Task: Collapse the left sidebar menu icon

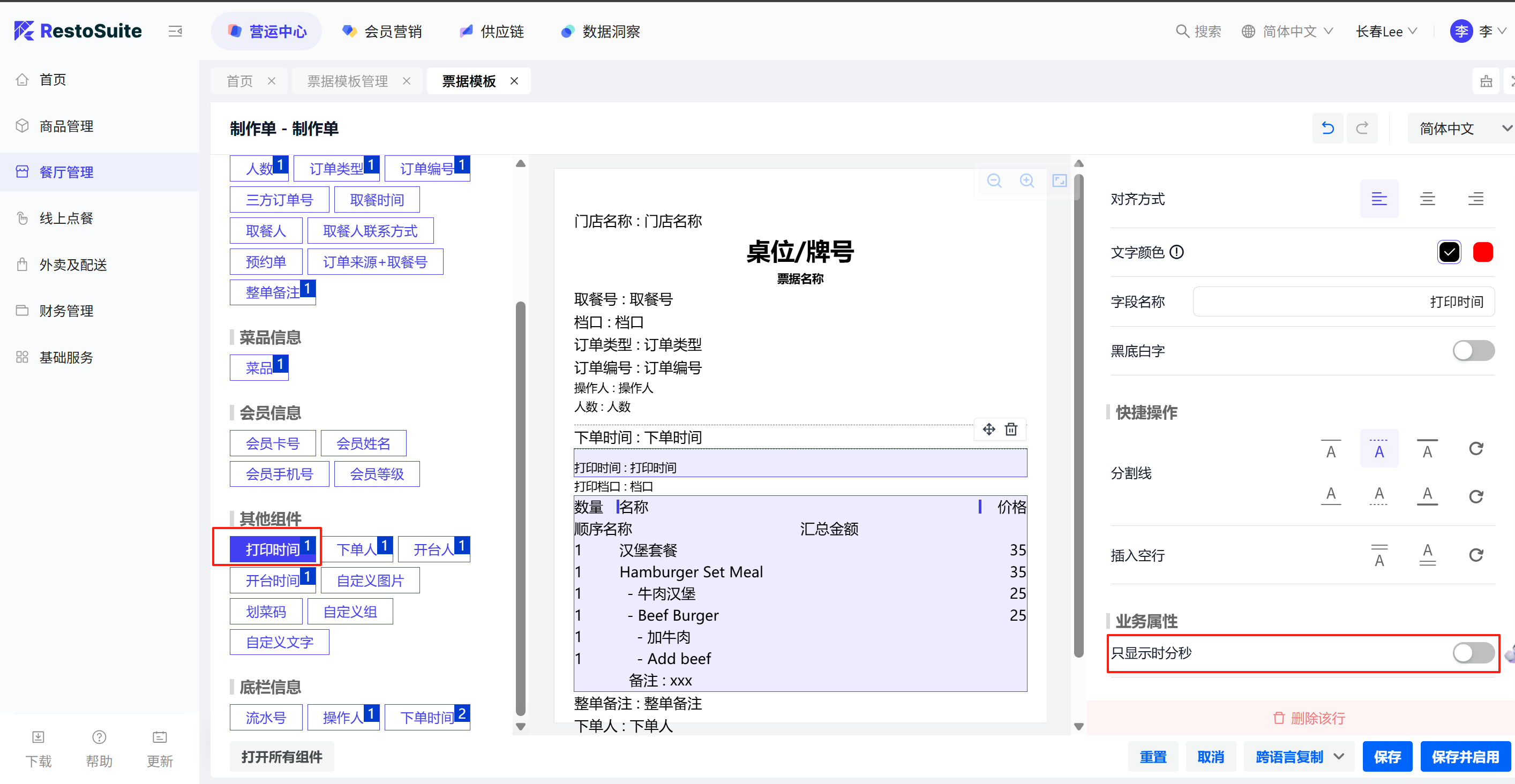Action: [175, 31]
